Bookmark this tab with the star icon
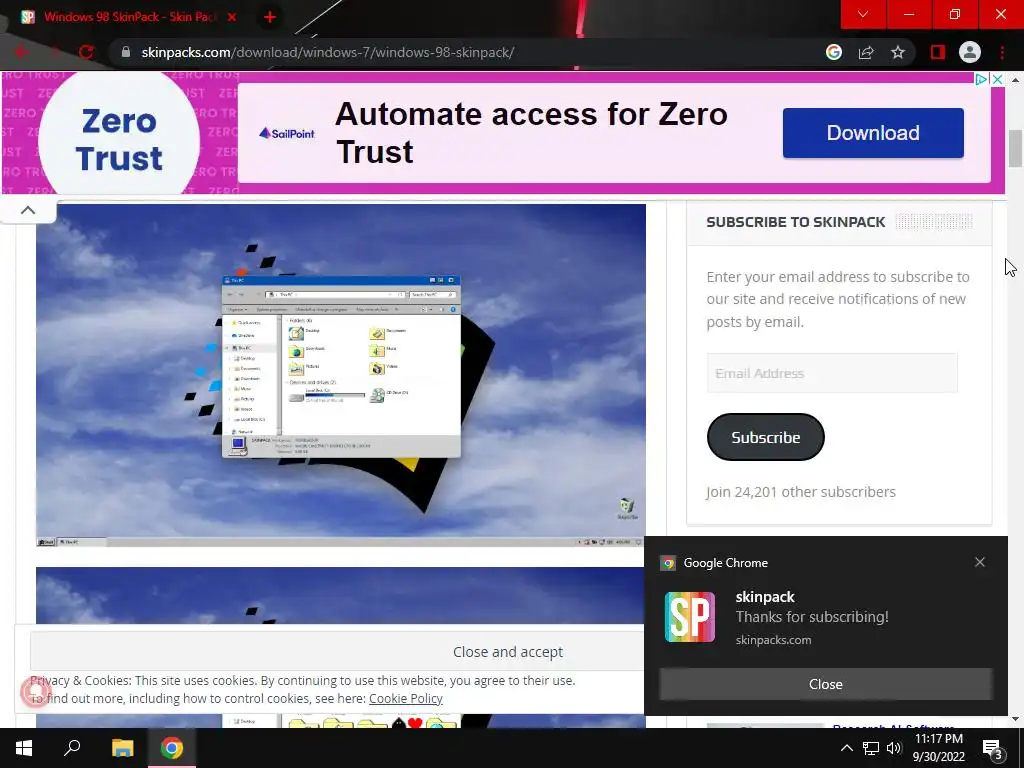Image resolution: width=1024 pixels, height=768 pixels. (x=898, y=52)
